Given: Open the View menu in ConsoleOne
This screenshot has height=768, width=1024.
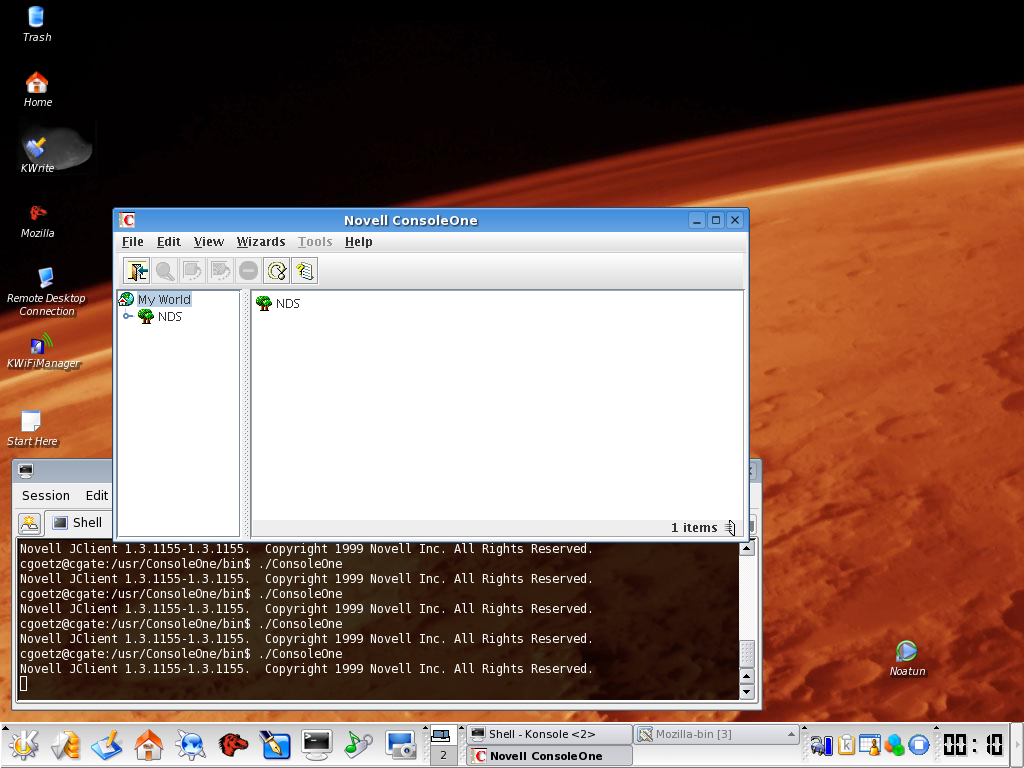Looking at the screenshot, I should pos(209,242).
